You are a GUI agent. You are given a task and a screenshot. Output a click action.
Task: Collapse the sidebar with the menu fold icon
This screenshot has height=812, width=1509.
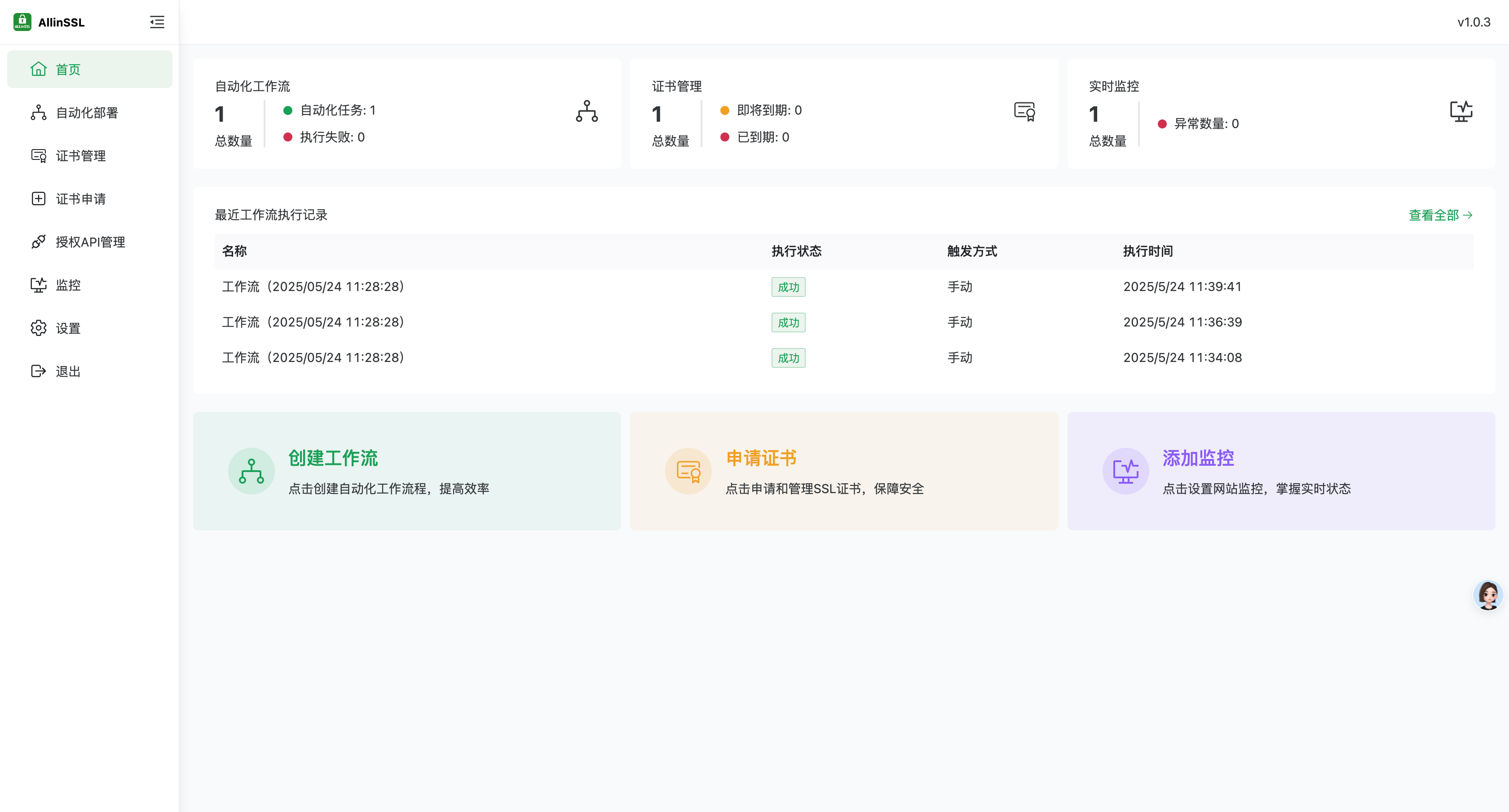tap(156, 22)
